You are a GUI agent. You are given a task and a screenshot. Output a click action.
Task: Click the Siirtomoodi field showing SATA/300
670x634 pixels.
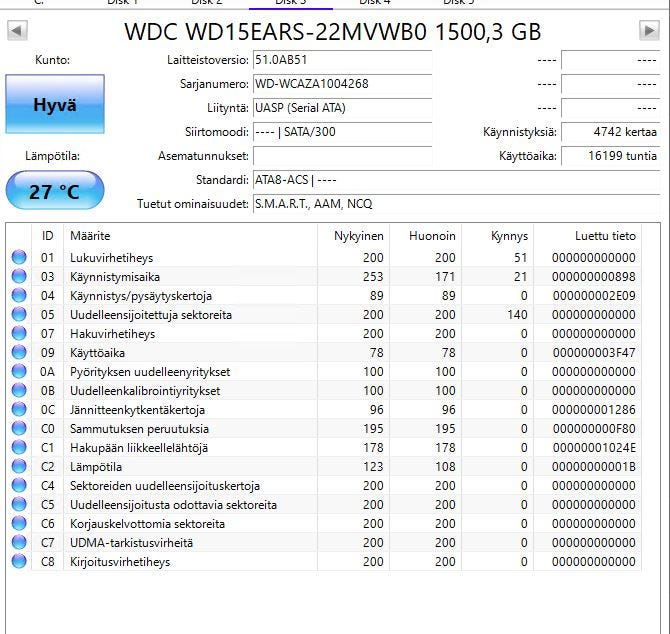coord(342,132)
